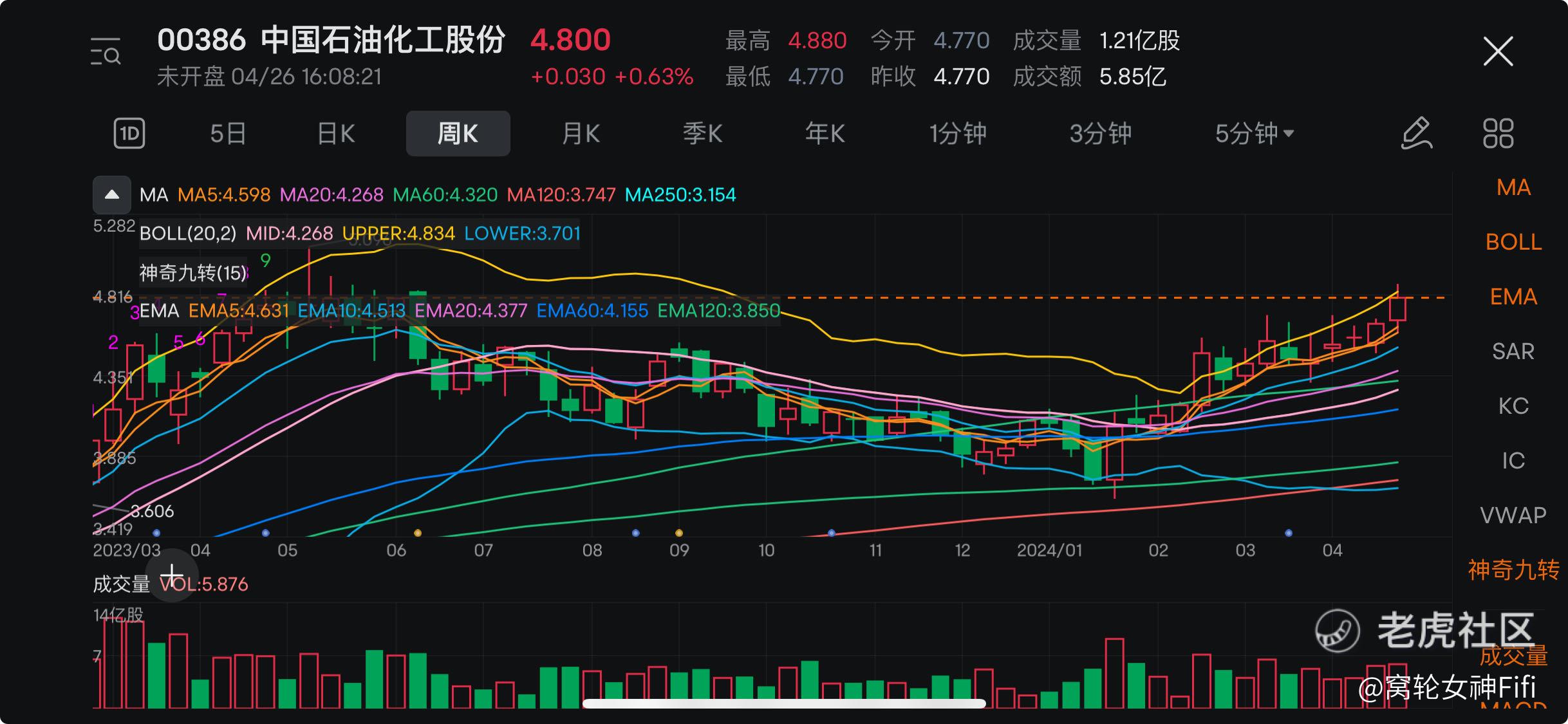Click the latest weekly candlestick at 4.816
This screenshot has height=724, width=1568.
pos(1397,308)
